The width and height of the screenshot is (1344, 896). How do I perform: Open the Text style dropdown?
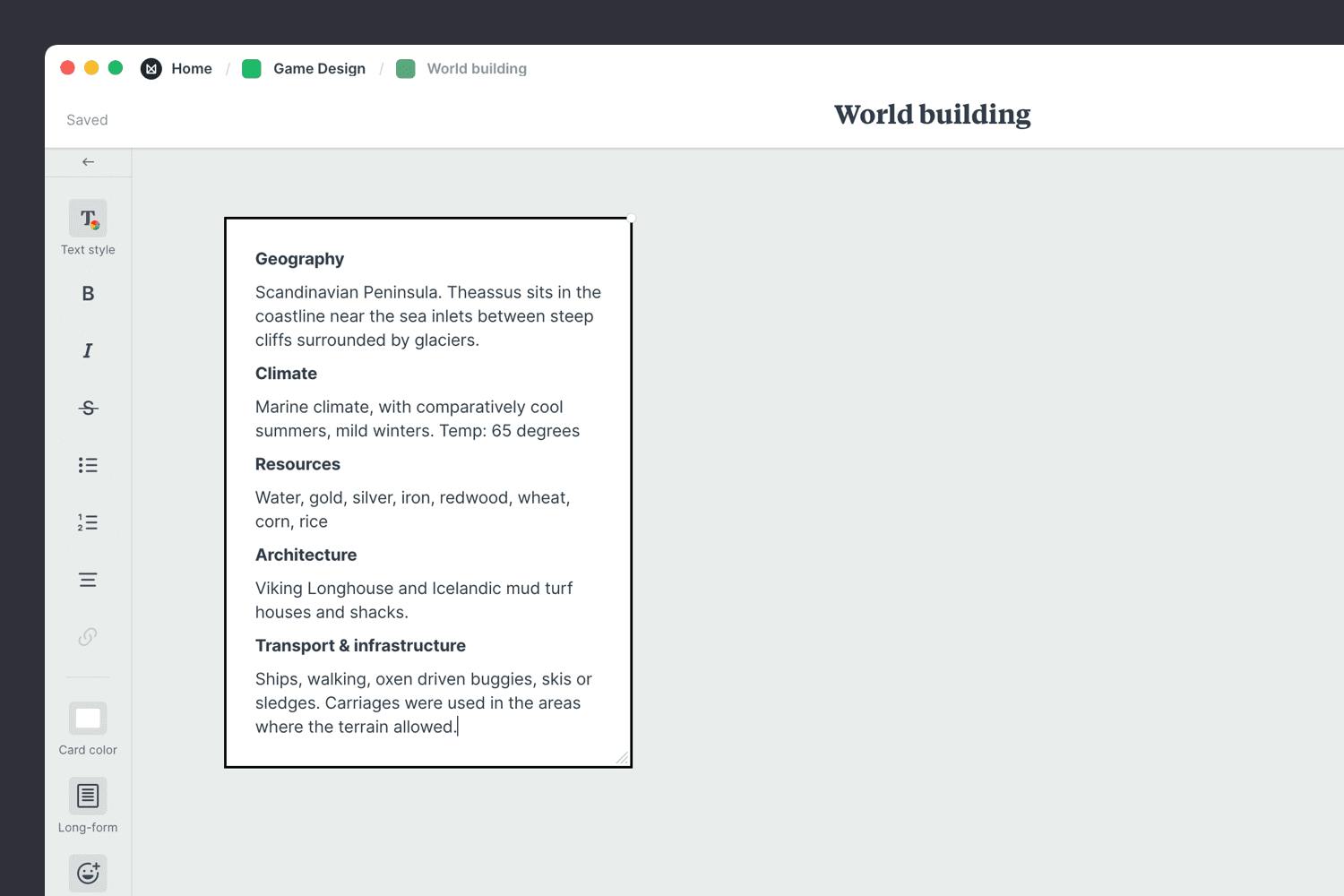point(87,218)
